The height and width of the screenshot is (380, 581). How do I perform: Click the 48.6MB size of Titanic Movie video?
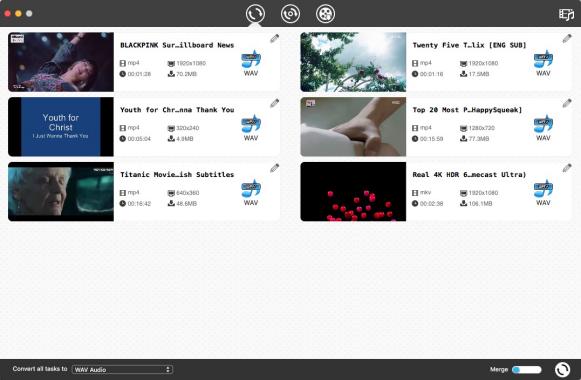click(x=186, y=204)
